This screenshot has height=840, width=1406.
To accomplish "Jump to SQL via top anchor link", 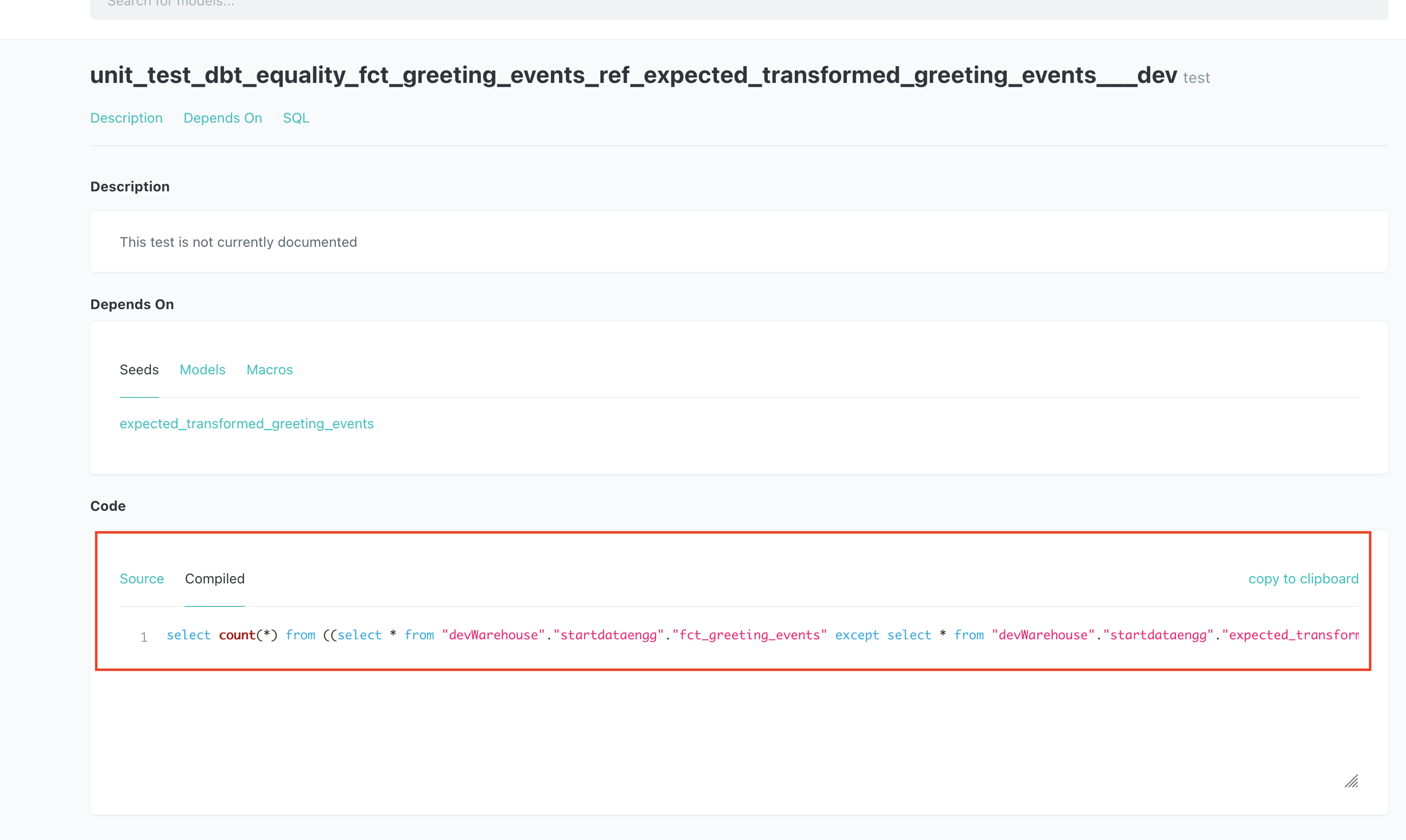I will click(x=296, y=118).
